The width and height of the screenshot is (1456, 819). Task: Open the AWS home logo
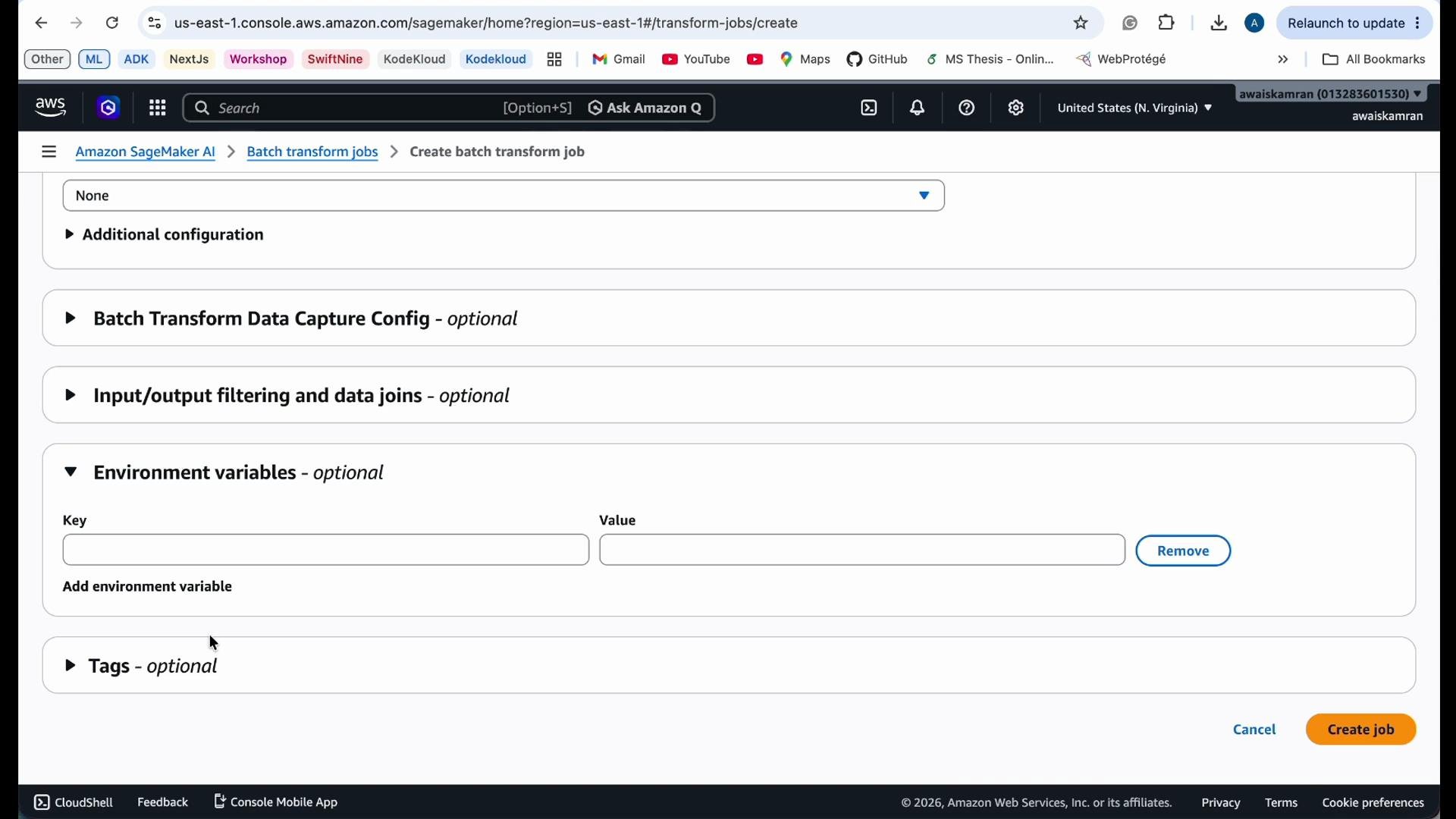(x=51, y=108)
